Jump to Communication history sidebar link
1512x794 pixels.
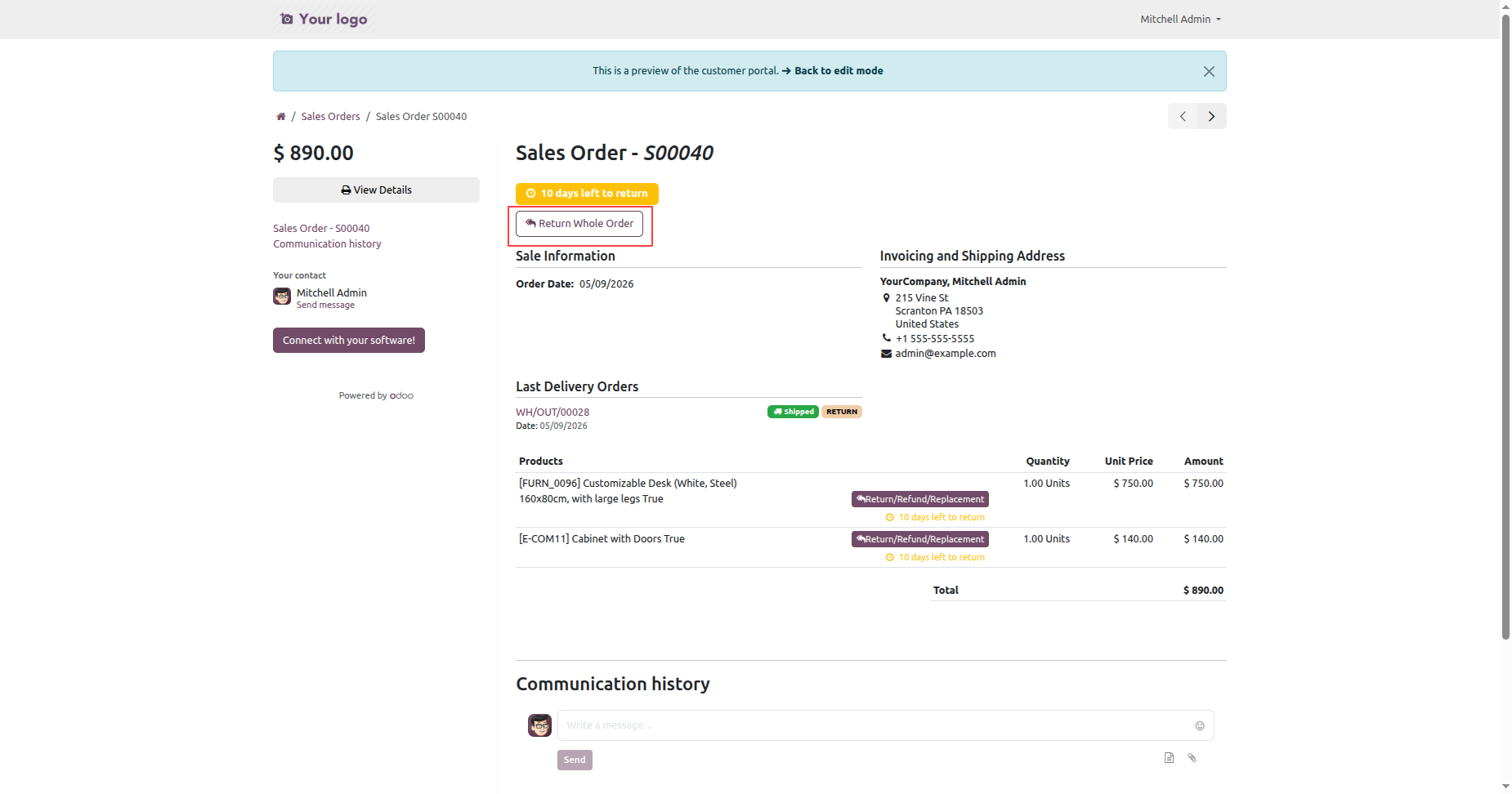point(327,243)
